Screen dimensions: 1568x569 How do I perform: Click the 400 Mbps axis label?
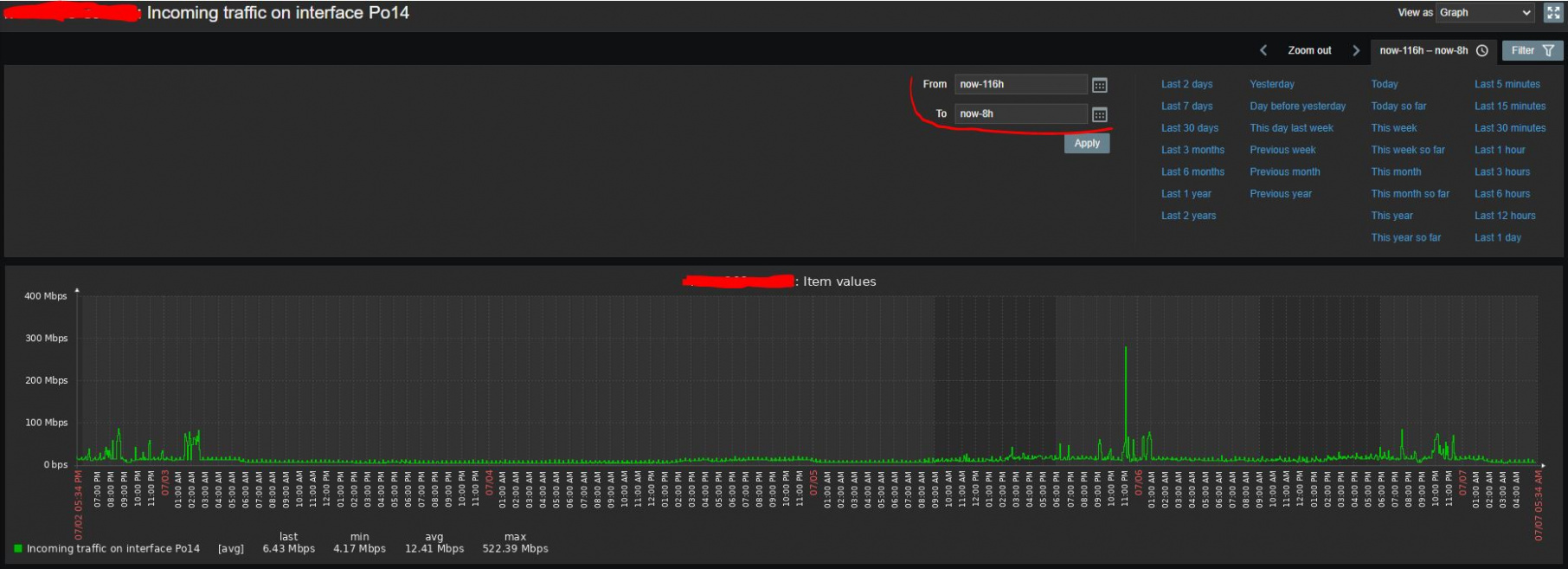click(46, 296)
